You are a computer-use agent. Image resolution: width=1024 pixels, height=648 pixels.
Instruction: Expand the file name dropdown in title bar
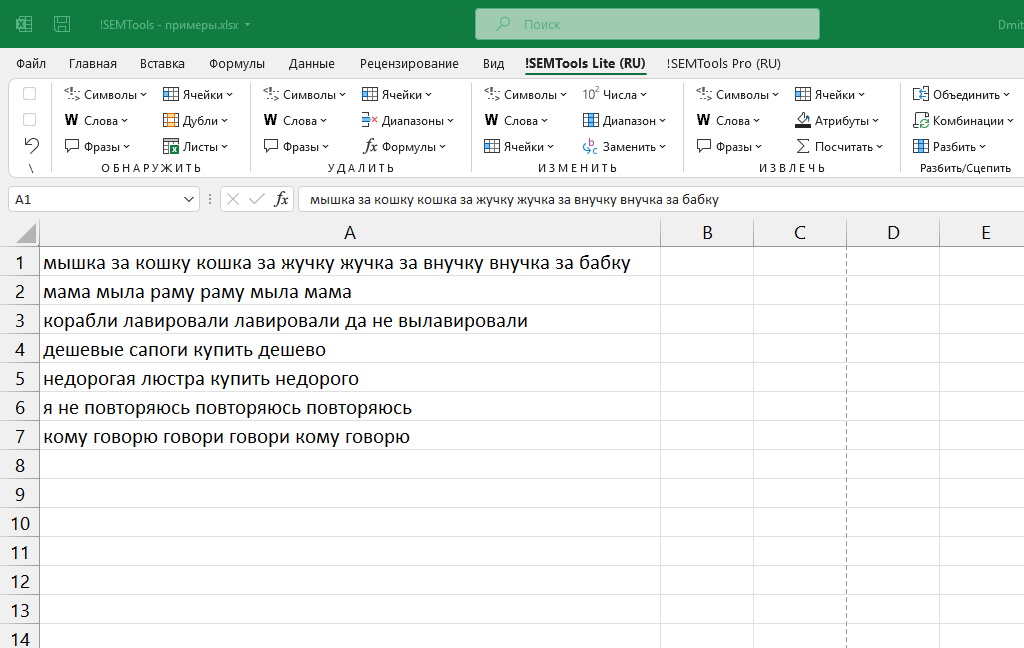pos(248,25)
